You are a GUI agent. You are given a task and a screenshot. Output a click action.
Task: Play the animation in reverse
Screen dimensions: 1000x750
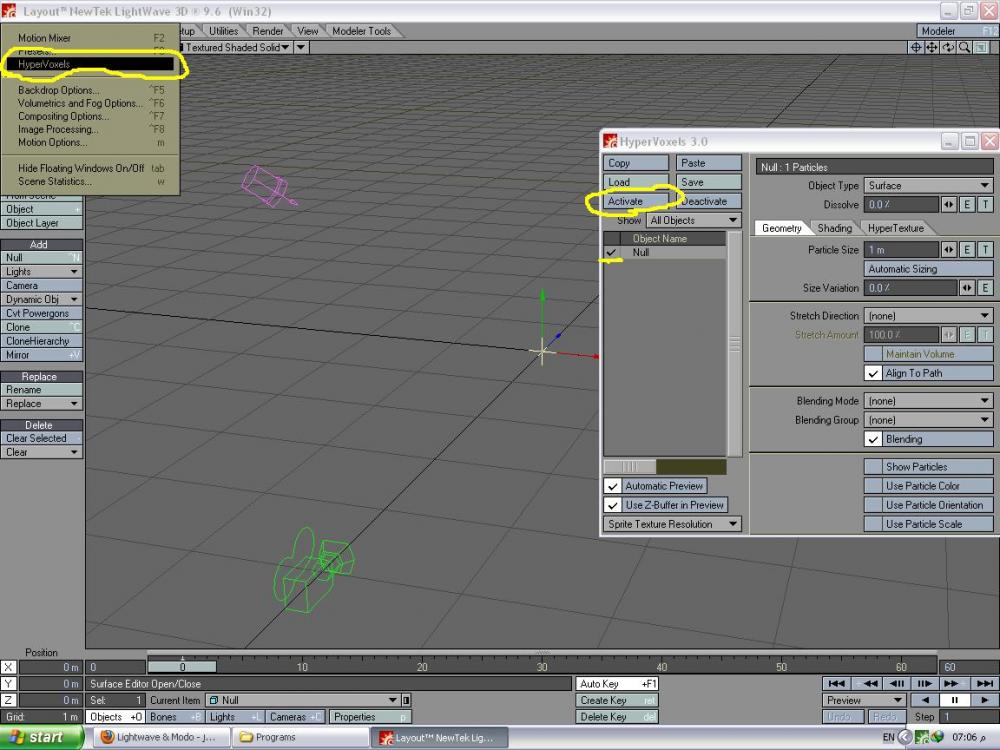[x=925, y=700]
